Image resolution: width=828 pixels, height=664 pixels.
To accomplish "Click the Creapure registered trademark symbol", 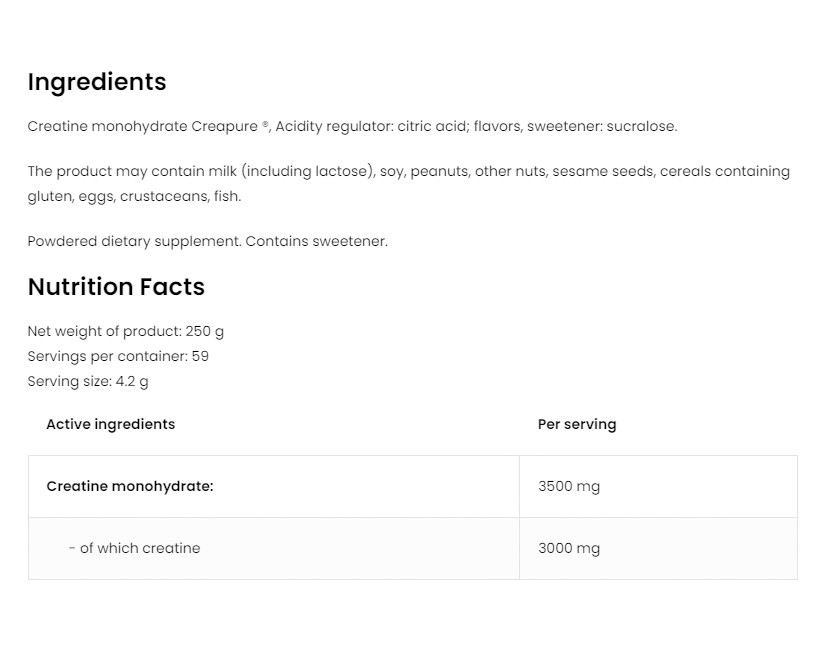I will [x=266, y=125].
